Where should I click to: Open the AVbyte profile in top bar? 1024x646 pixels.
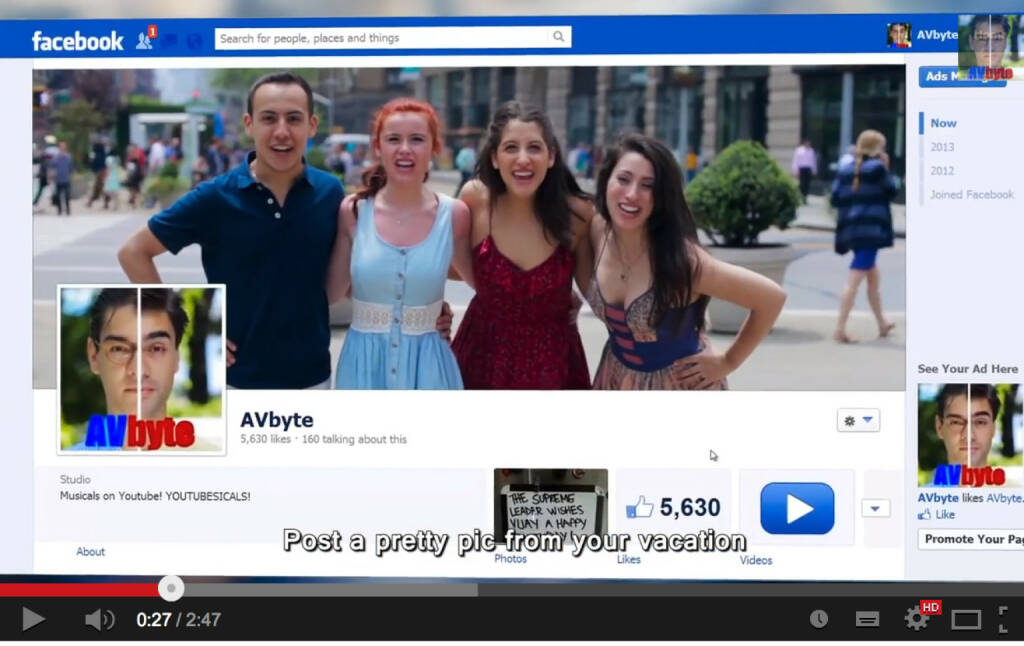(x=921, y=35)
